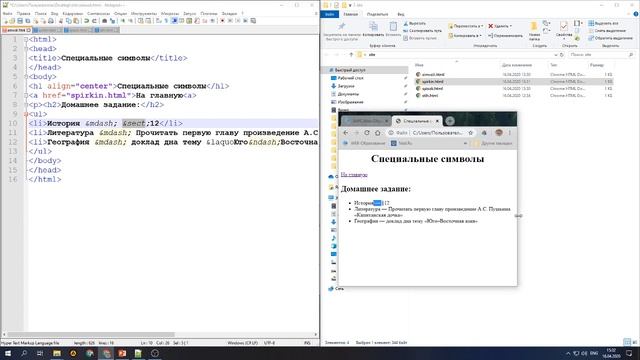Click the Open file icon in Notepad++
The height and width of the screenshot is (360, 640).
pyautogui.click(x=12, y=20)
